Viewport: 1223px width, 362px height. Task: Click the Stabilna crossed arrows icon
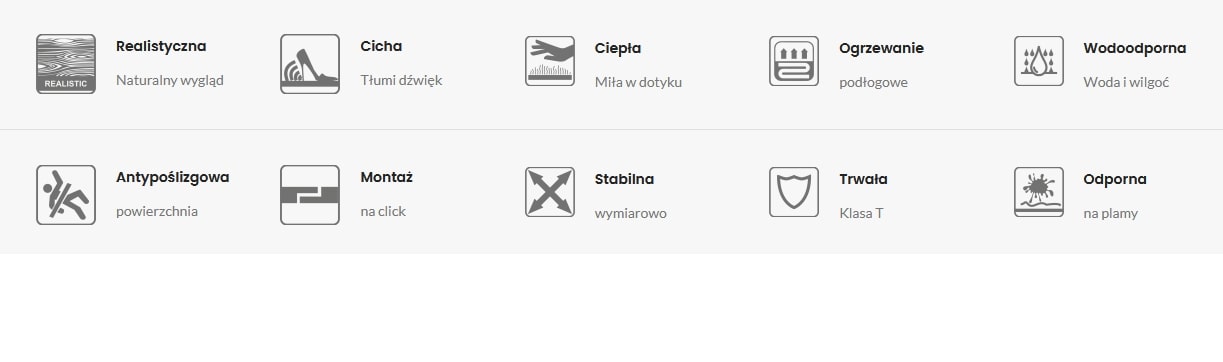coord(550,192)
